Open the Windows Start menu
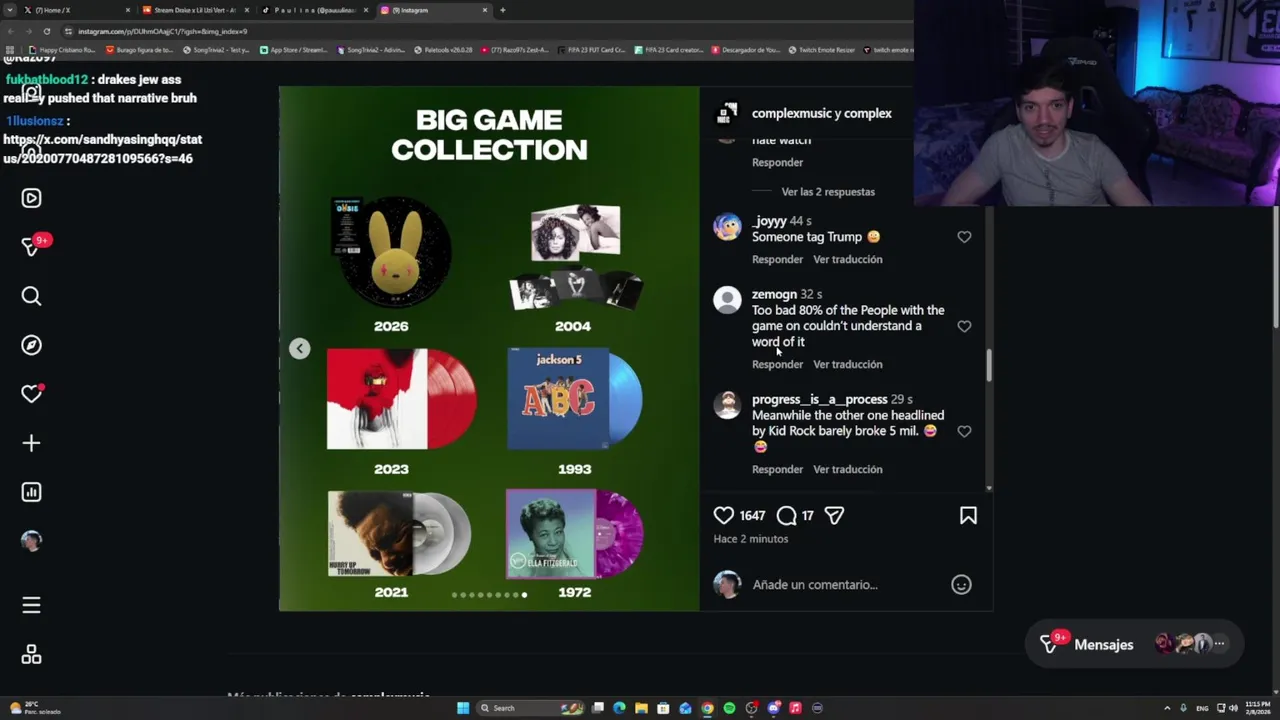Viewport: 1280px width, 720px height. pyautogui.click(x=463, y=708)
